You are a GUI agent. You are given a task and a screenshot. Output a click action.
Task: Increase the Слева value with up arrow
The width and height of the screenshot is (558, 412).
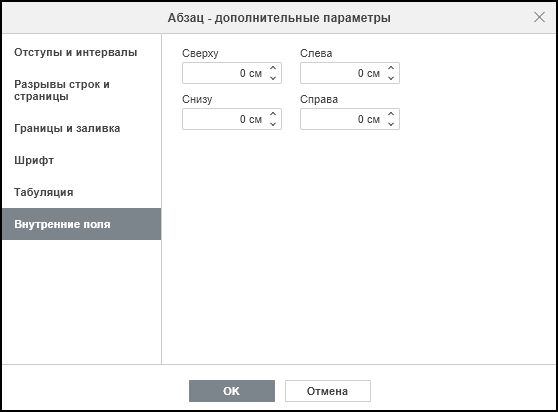tap(391, 68)
